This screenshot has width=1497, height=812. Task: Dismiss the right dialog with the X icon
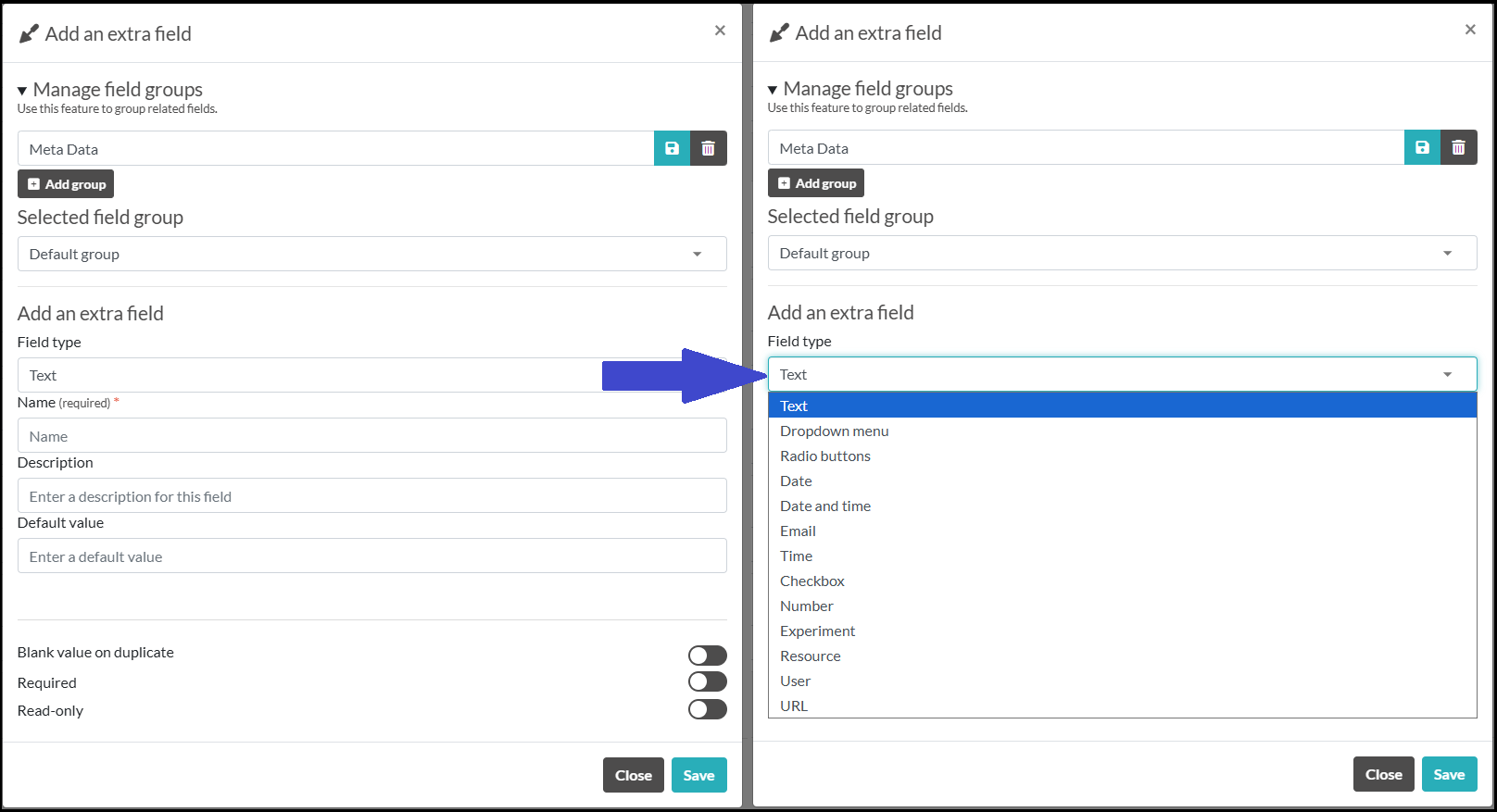tap(1470, 30)
